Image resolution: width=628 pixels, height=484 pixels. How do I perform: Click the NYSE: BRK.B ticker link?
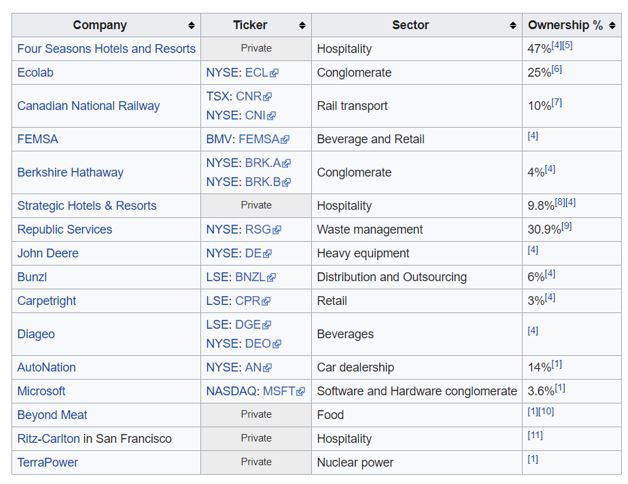(244, 182)
